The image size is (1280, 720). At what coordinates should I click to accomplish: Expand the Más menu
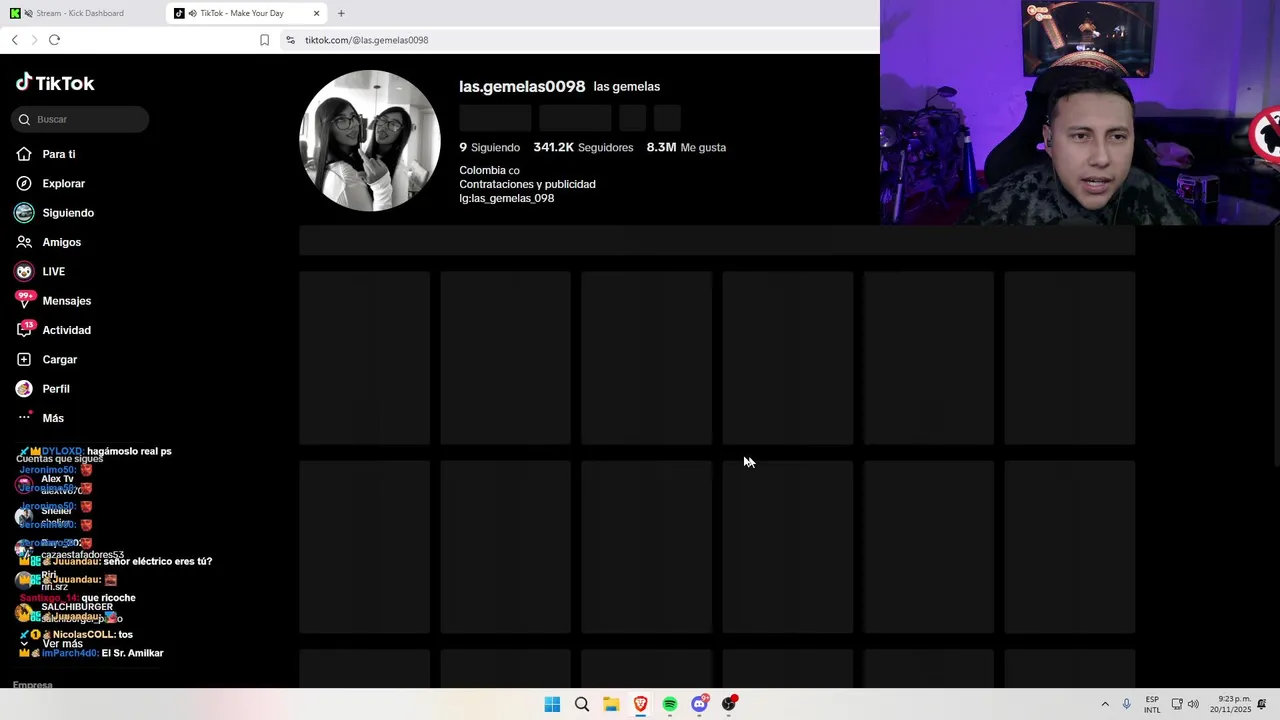coord(53,418)
